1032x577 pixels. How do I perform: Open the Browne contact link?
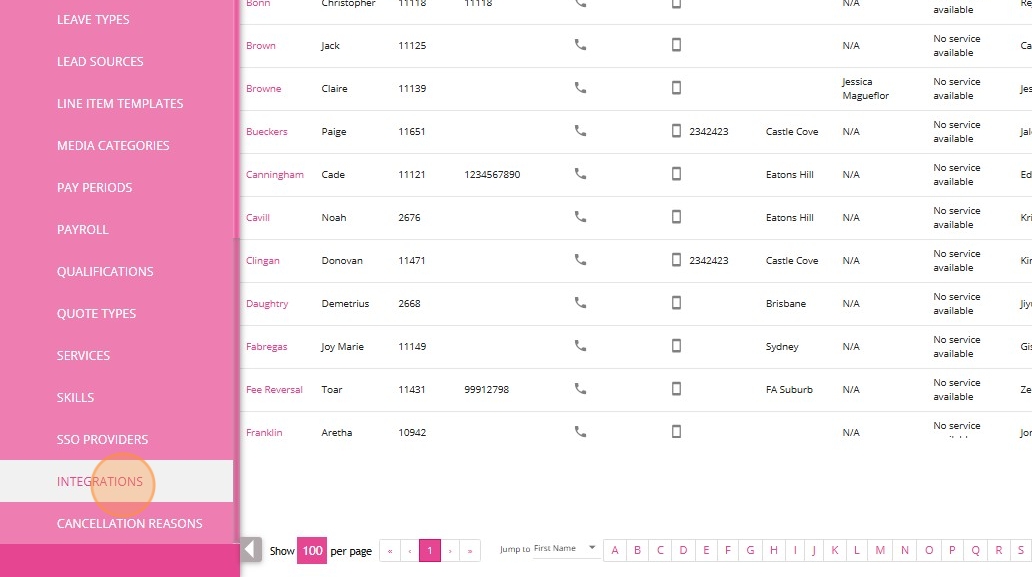coord(263,88)
